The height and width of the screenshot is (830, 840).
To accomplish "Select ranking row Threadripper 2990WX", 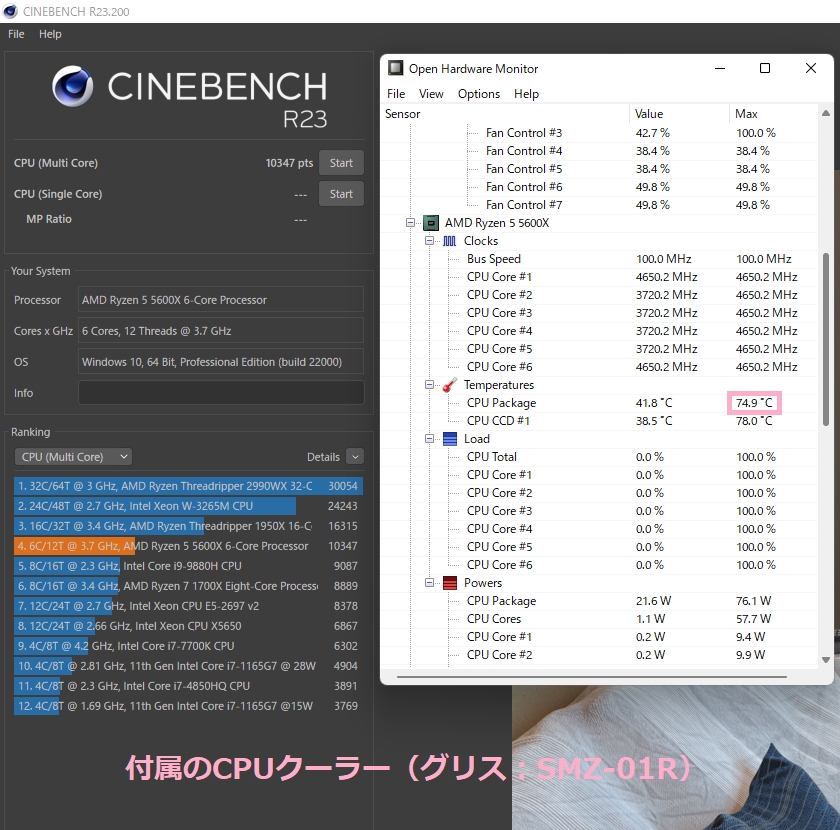I will pyautogui.click(x=188, y=486).
